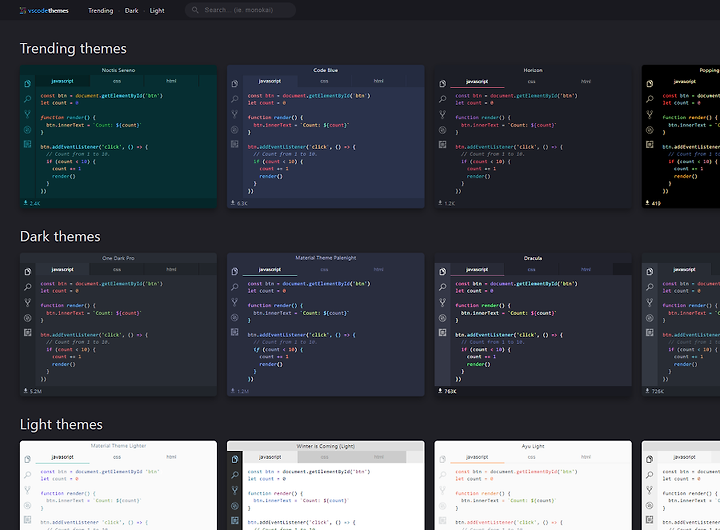Click the files icon in Material Theme Palenight card
The height and width of the screenshot is (530, 720).
(x=235, y=272)
